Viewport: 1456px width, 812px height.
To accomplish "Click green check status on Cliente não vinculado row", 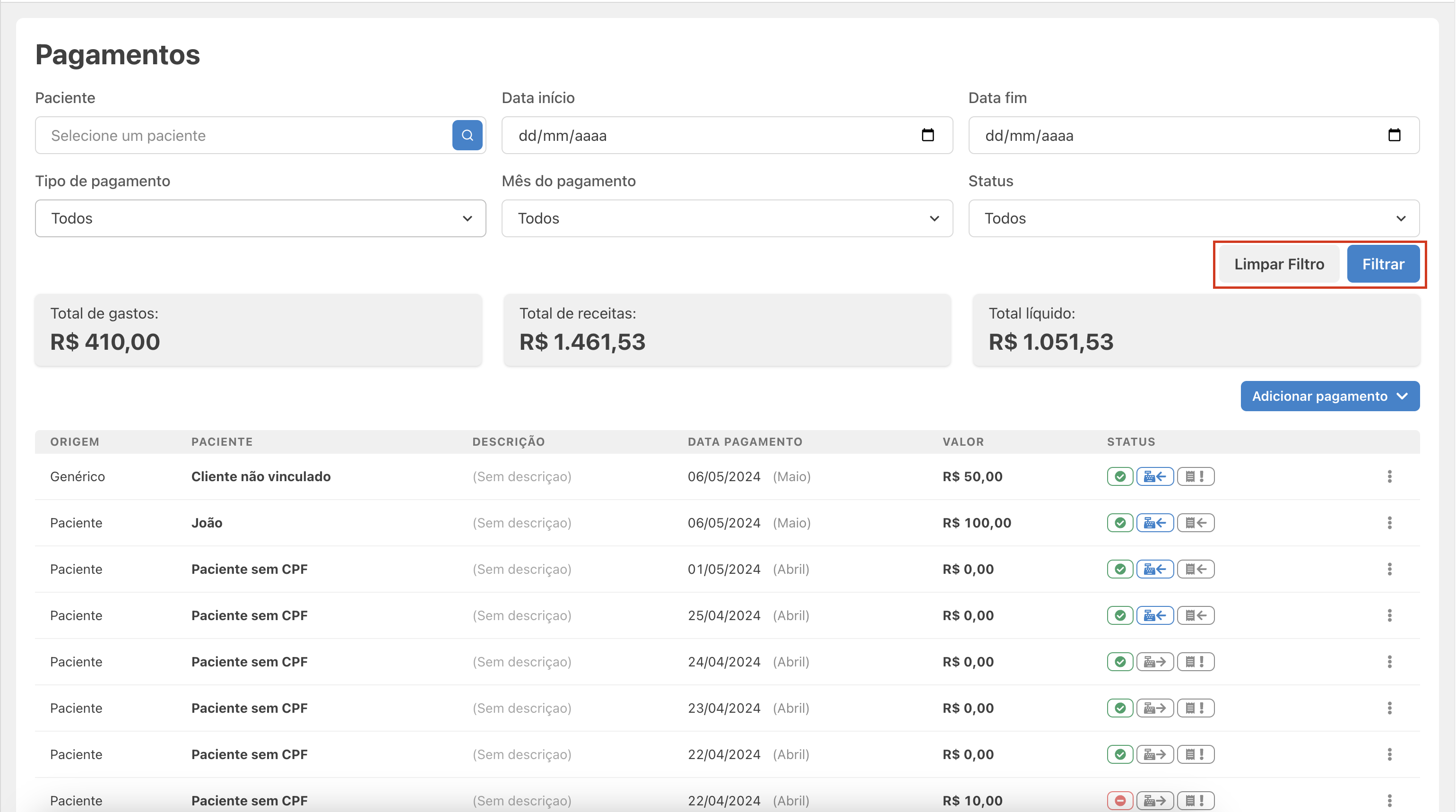I will click(x=1120, y=476).
